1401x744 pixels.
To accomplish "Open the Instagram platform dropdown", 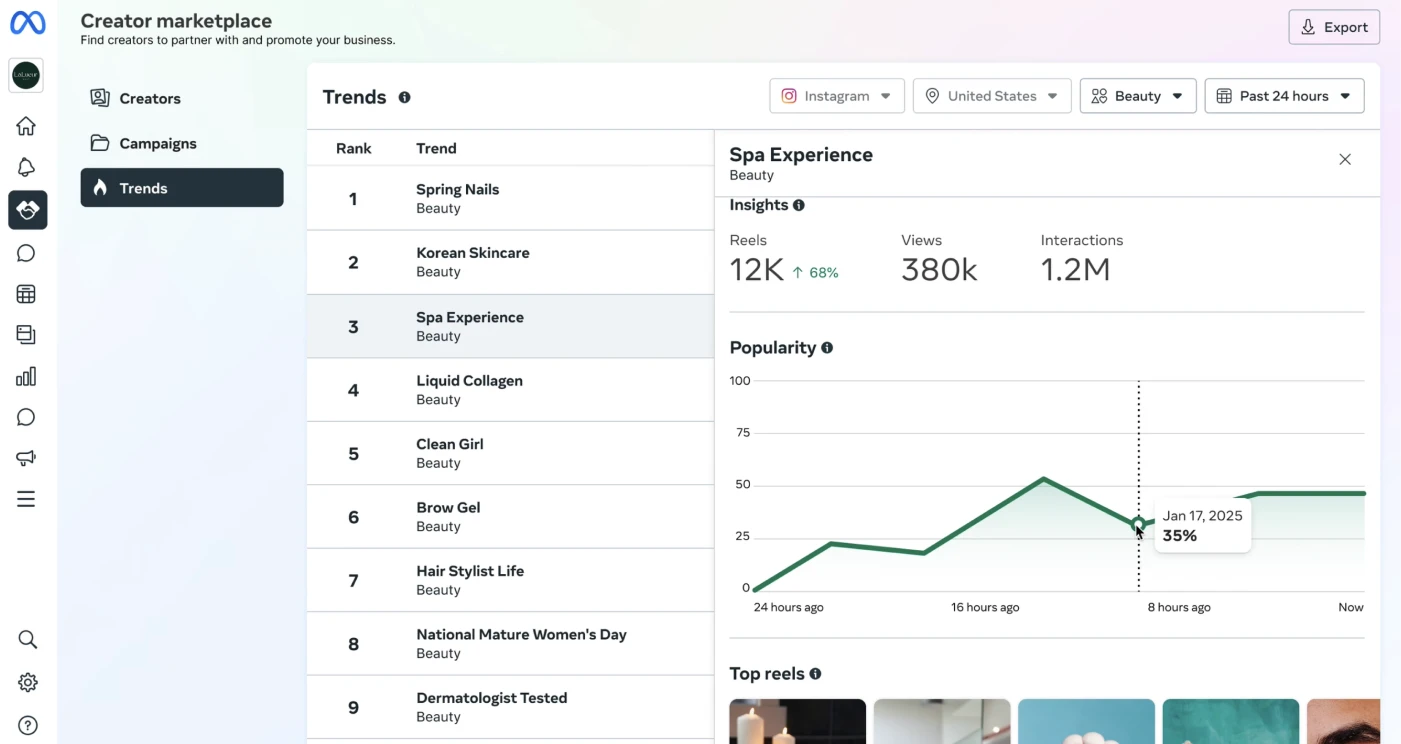I will click(x=837, y=96).
